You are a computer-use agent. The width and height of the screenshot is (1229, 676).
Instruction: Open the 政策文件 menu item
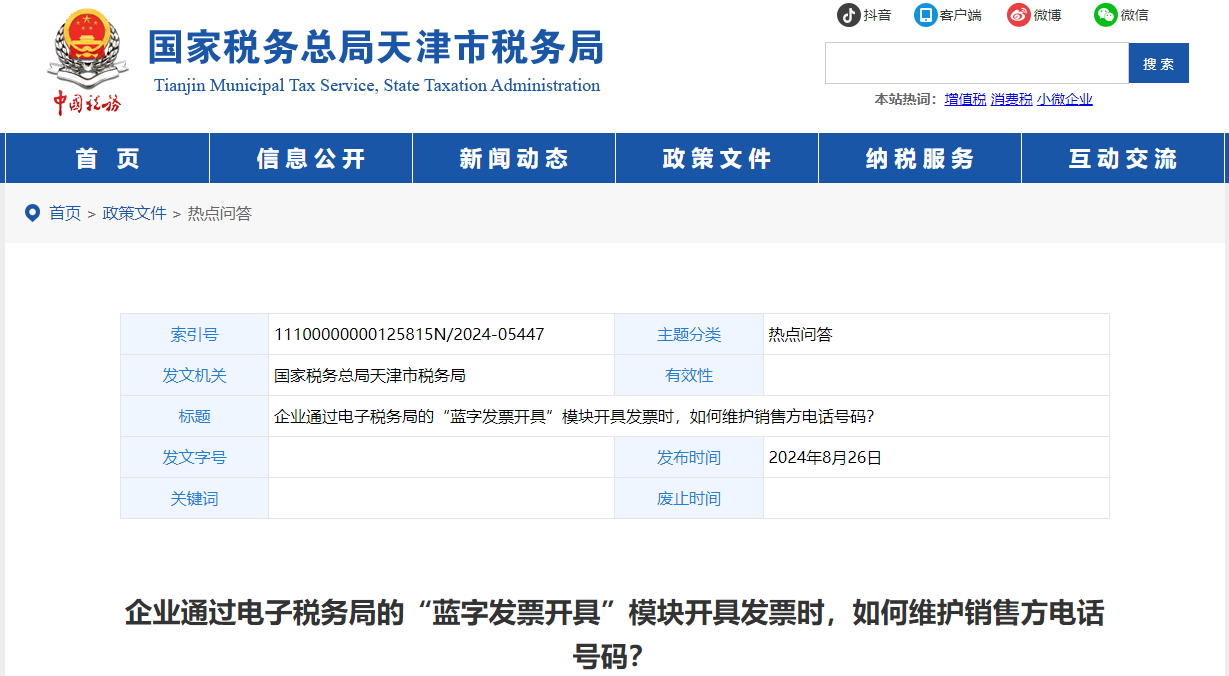coord(716,157)
